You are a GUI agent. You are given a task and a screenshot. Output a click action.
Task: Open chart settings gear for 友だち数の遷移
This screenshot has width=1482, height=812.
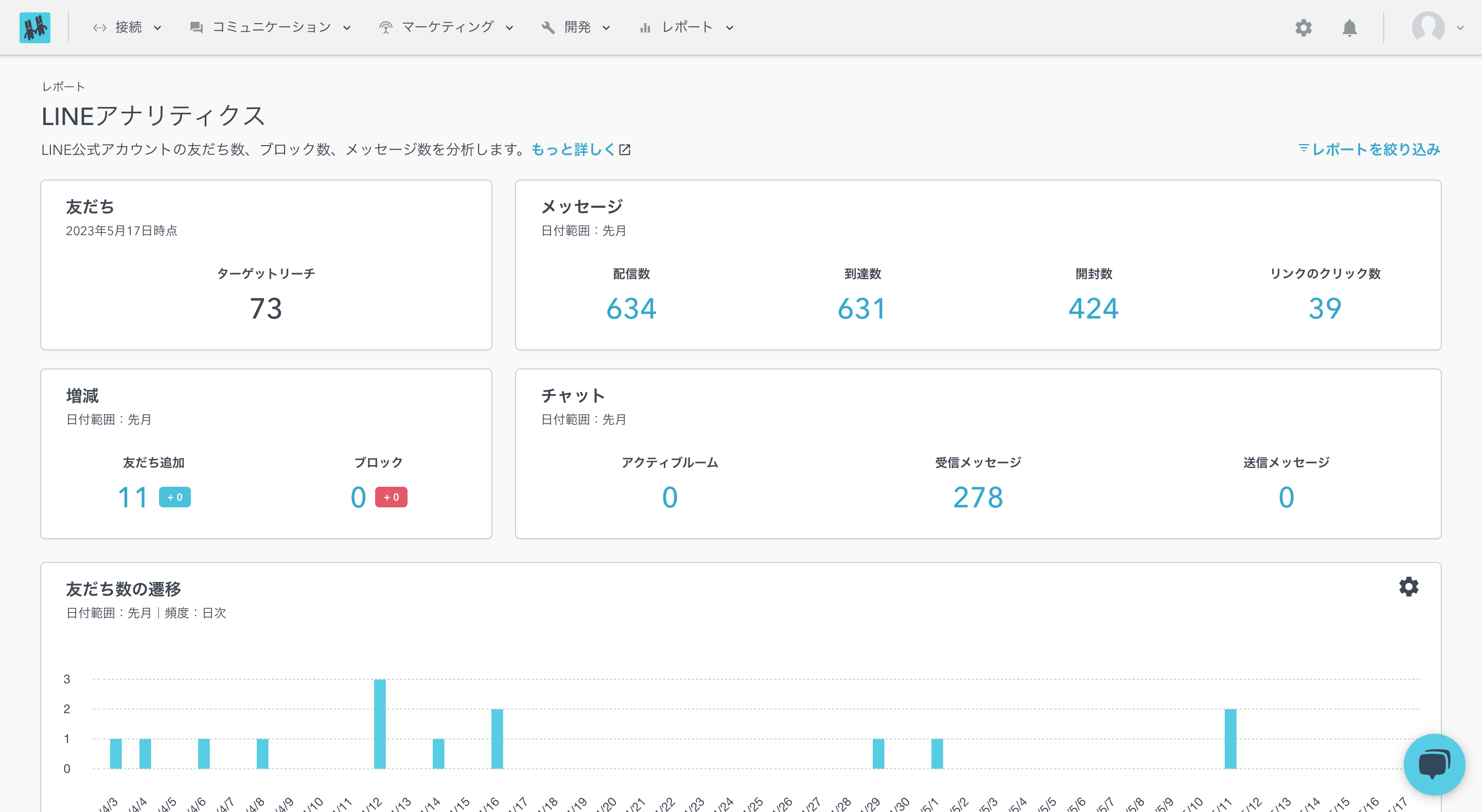[1408, 587]
